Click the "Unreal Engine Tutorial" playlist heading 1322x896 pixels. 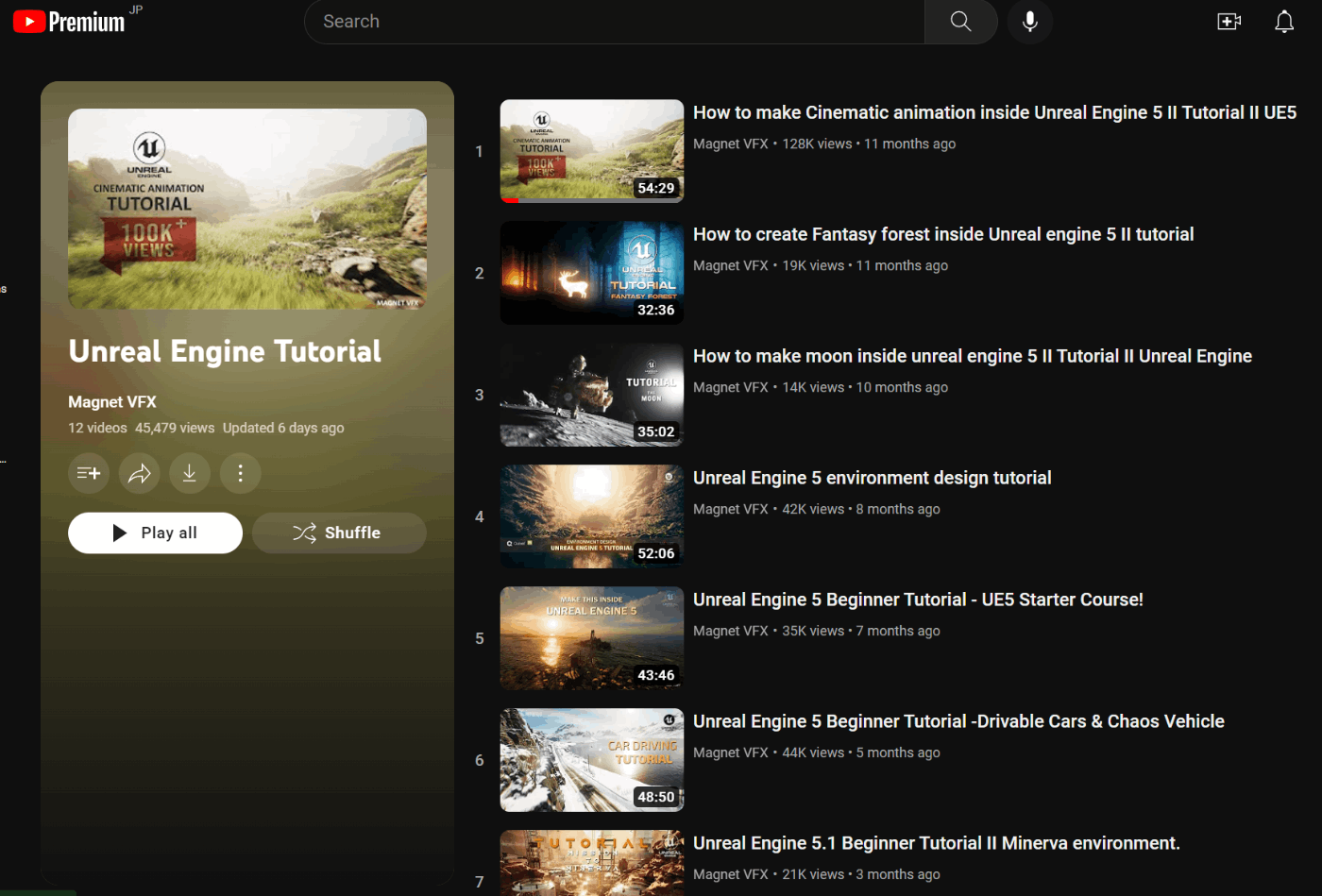225,351
